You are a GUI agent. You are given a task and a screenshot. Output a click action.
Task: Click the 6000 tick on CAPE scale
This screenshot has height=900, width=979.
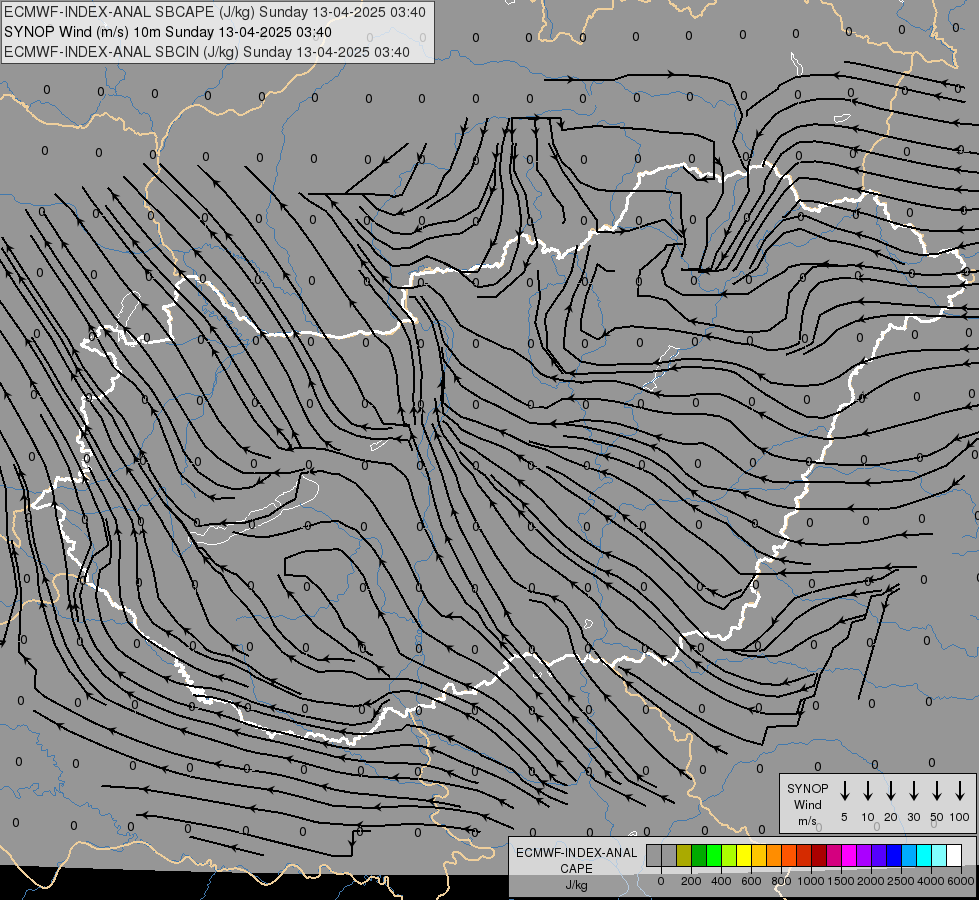961,881
